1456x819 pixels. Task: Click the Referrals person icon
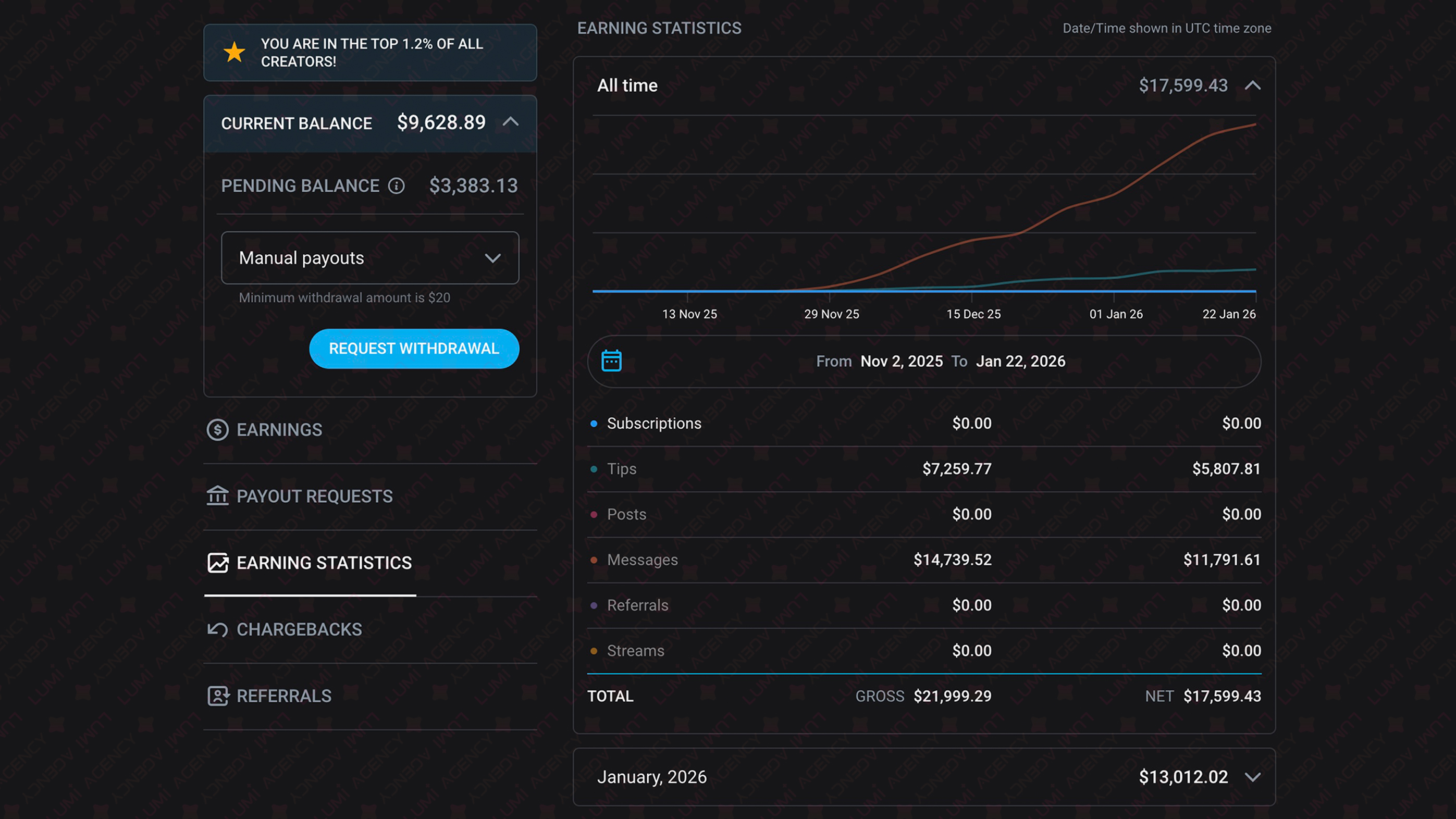pyautogui.click(x=218, y=696)
